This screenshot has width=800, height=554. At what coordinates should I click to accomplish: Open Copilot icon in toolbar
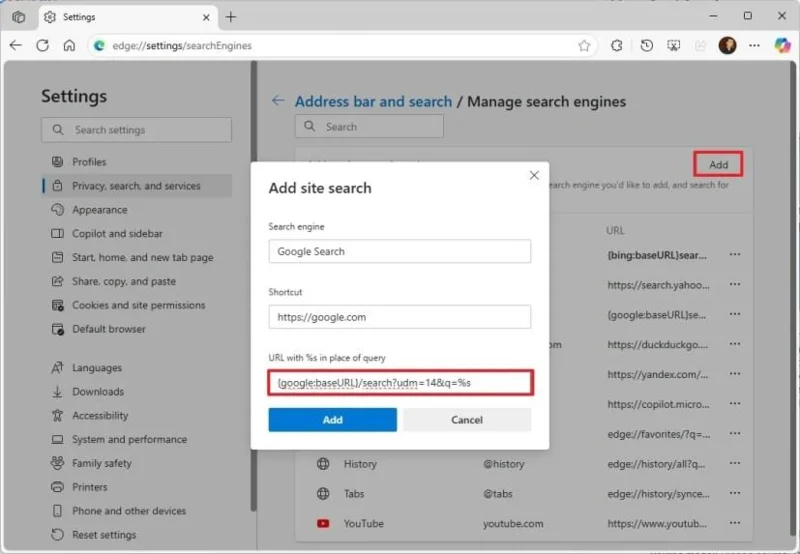783,45
